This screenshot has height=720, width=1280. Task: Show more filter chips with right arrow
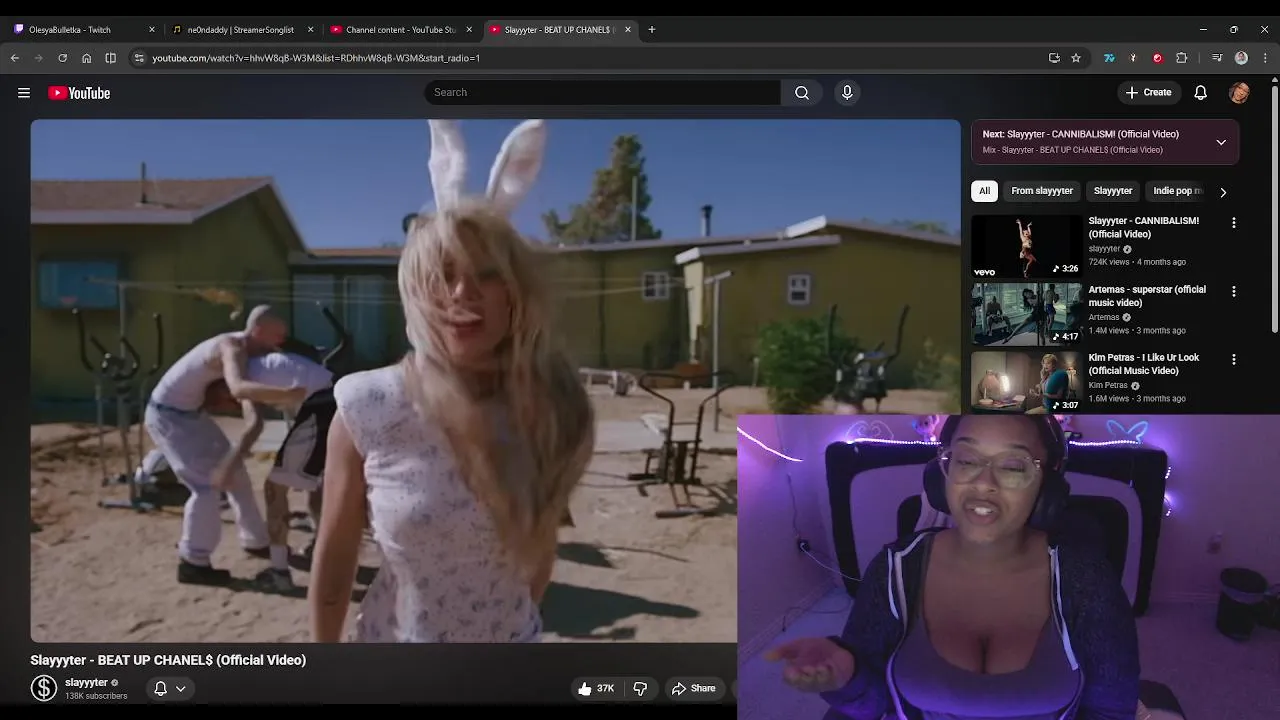1222,192
